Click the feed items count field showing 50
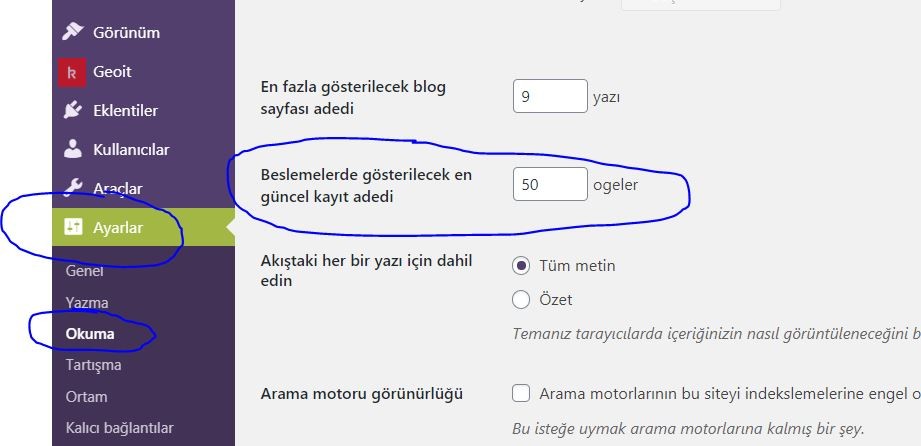This screenshot has width=921, height=446. [550, 184]
